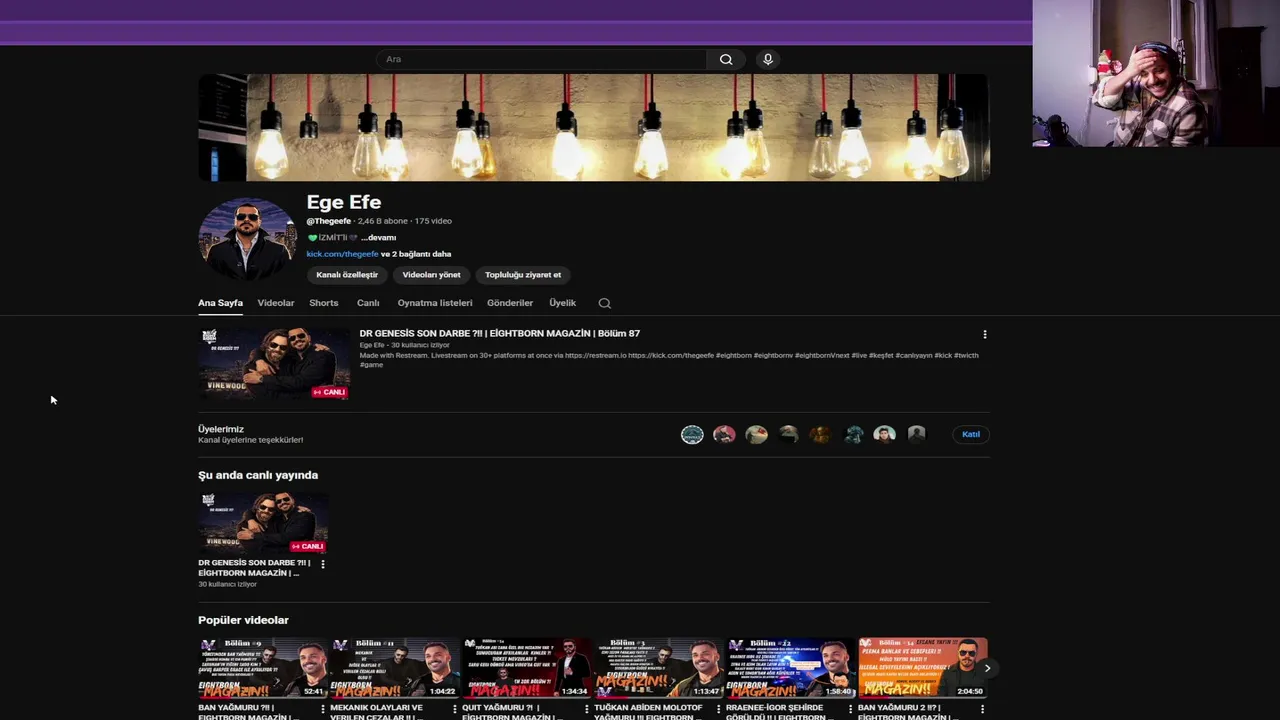The image size is (1280, 720).
Task: Open options menu for RRAENEE-İGOR ŞEHİRDE video
Action: (x=850, y=709)
